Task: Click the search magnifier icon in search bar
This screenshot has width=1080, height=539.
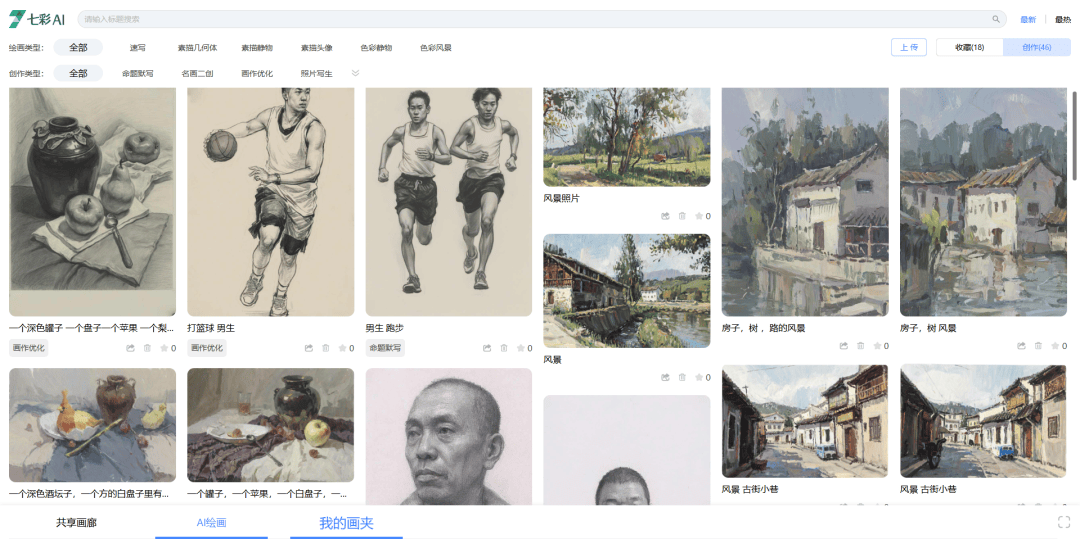Action: tap(995, 19)
